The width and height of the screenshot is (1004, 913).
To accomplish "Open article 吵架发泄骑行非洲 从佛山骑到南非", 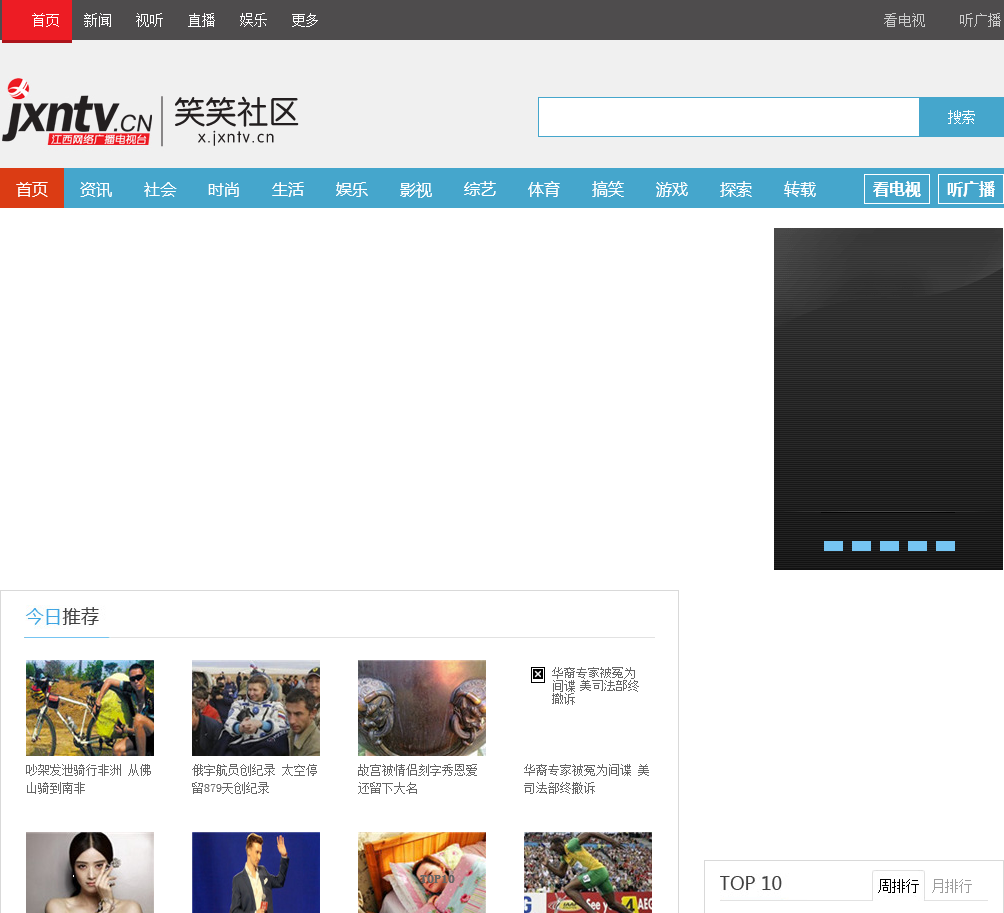I will coord(88,779).
